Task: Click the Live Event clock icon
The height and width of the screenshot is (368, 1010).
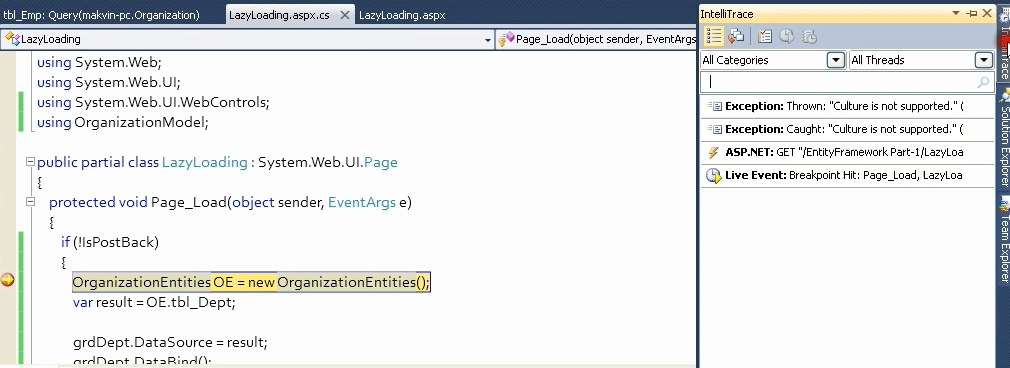Action: point(713,175)
